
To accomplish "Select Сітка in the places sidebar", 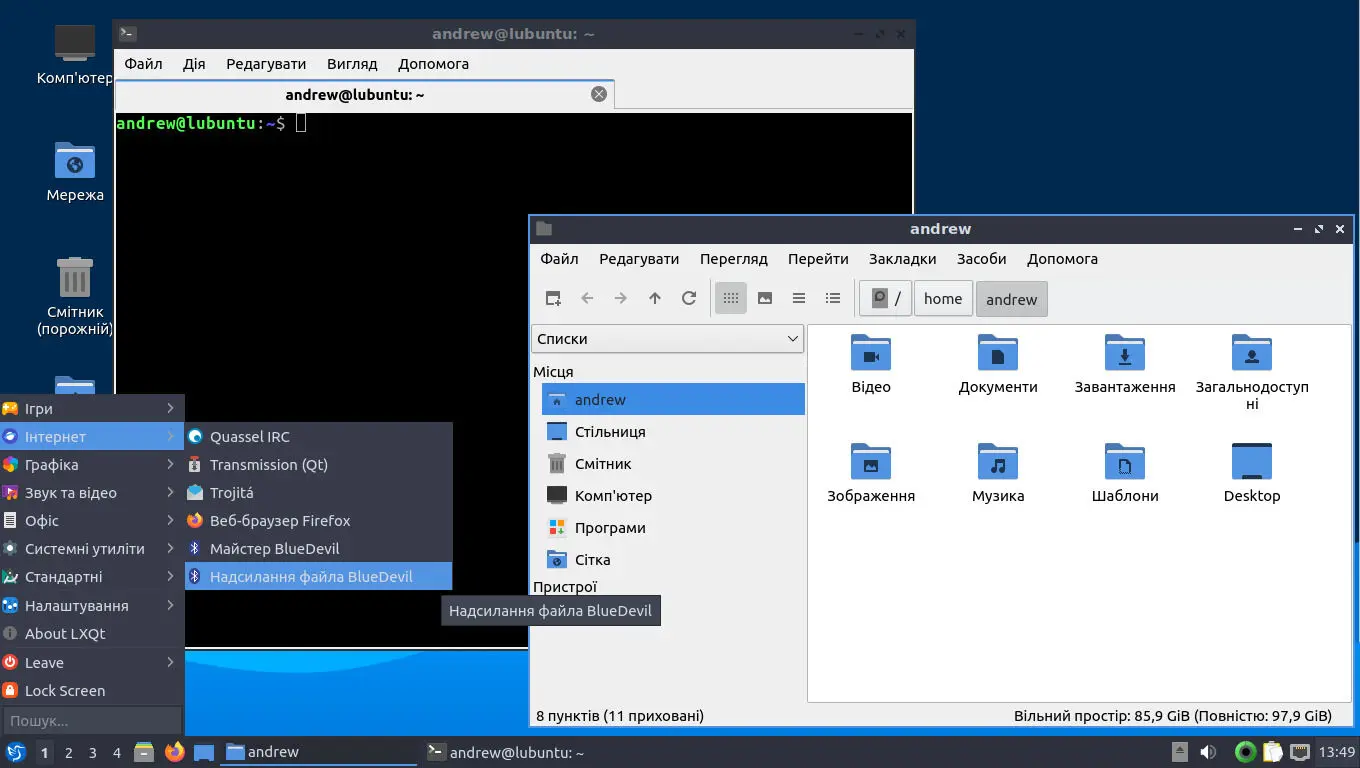I will coord(673,560).
